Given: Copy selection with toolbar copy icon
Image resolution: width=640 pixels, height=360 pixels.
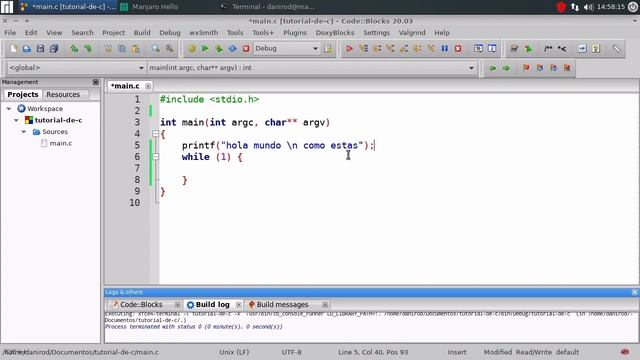Looking at the screenshot, I should (x=122, y=49).
